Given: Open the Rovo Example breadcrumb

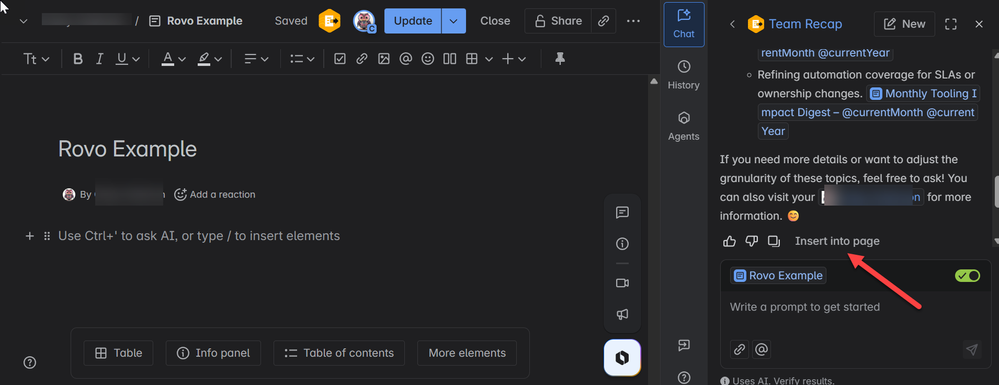Looking at the screenshot, I should [x=196, y=21].
